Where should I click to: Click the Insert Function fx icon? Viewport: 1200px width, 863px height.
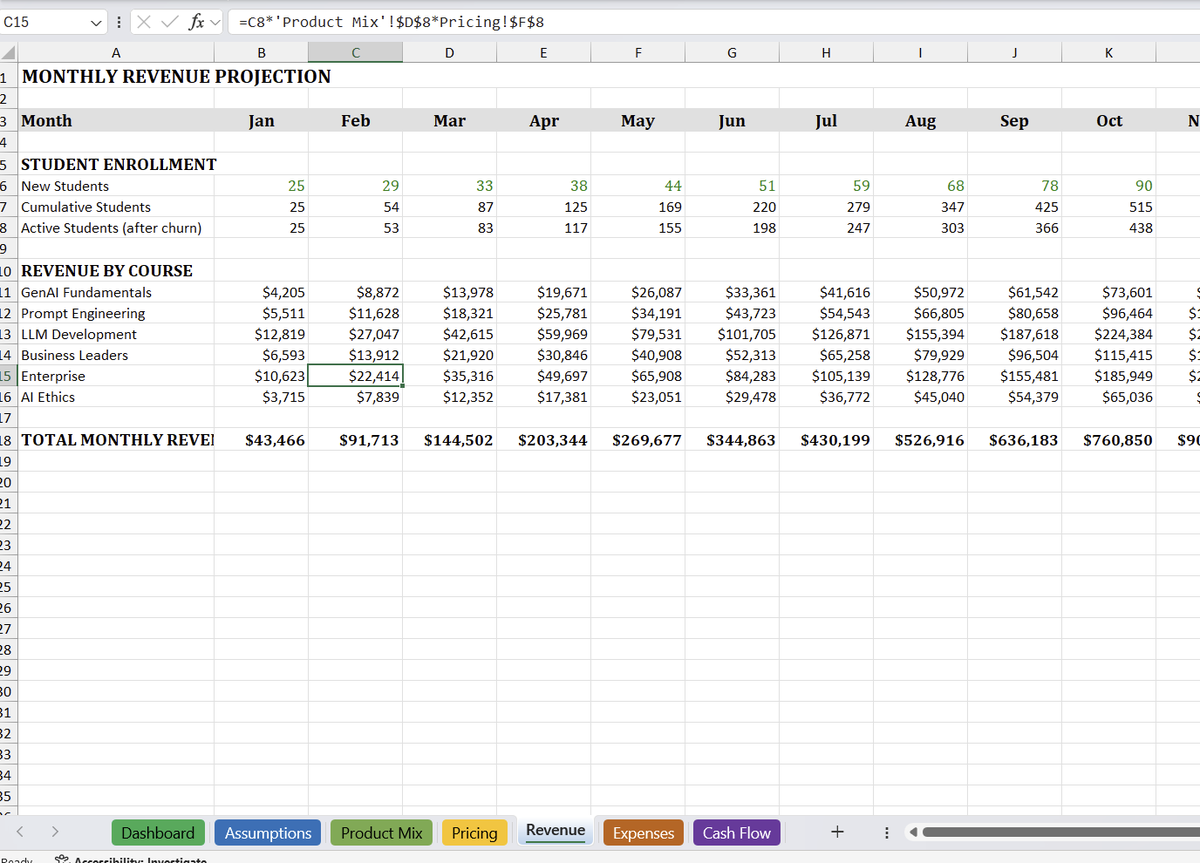197,21
